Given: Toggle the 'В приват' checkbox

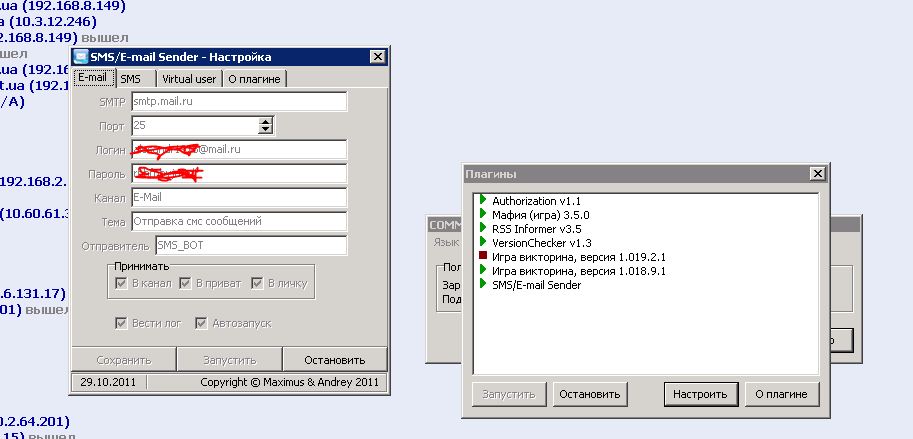Looking at the screenshot, I should (x=185, y=284).
